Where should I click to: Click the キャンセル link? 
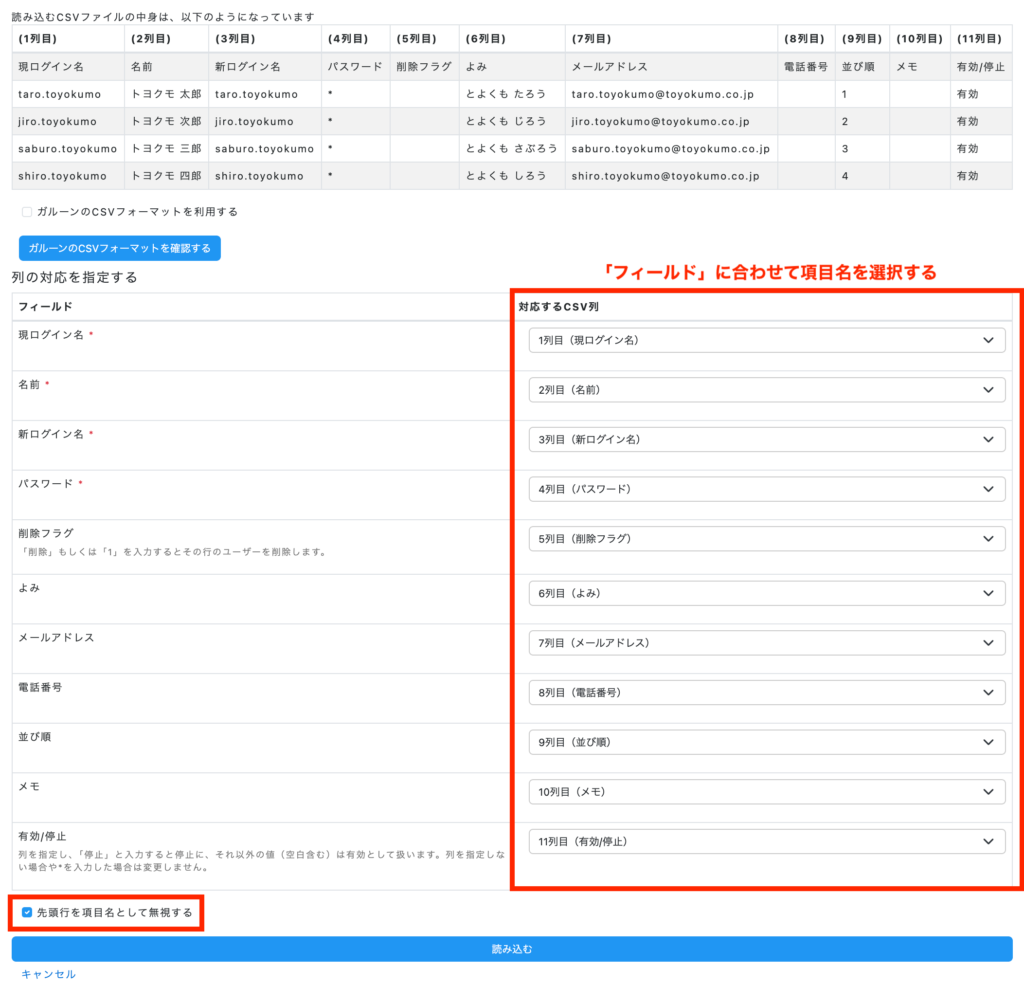click(49, 974)
